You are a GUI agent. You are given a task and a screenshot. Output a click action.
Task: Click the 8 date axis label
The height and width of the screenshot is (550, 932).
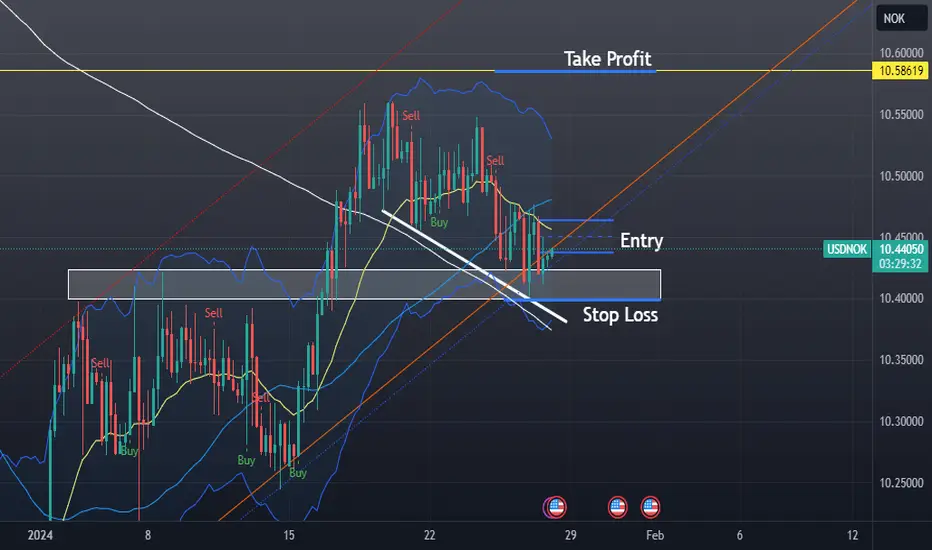[147, 535]
